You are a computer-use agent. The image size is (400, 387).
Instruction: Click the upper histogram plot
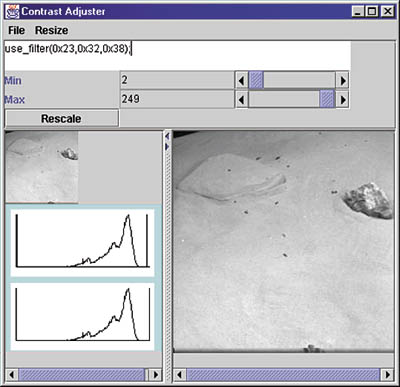tap(82, 243)
